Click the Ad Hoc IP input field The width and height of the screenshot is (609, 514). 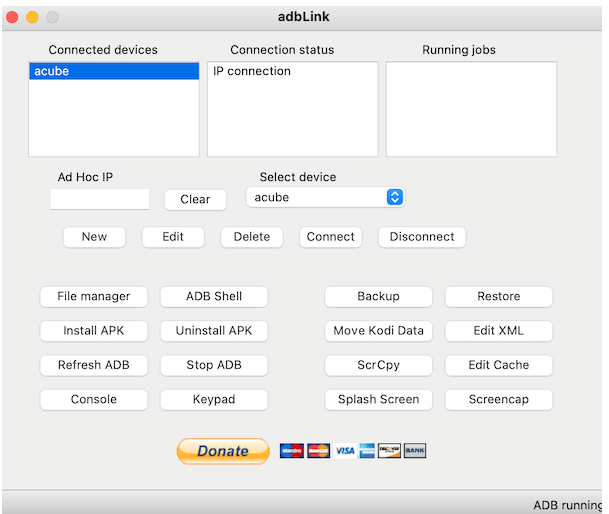pyautogui.click(x=100, y=199)
